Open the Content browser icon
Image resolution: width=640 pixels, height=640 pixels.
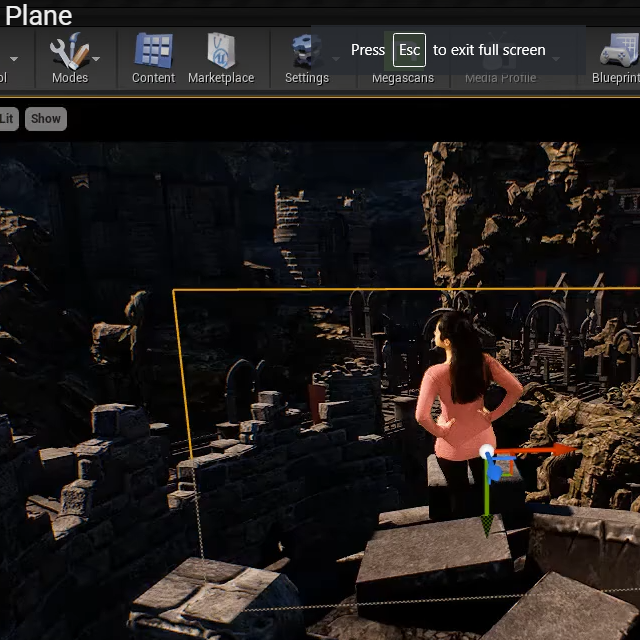(x=153, y=58)
